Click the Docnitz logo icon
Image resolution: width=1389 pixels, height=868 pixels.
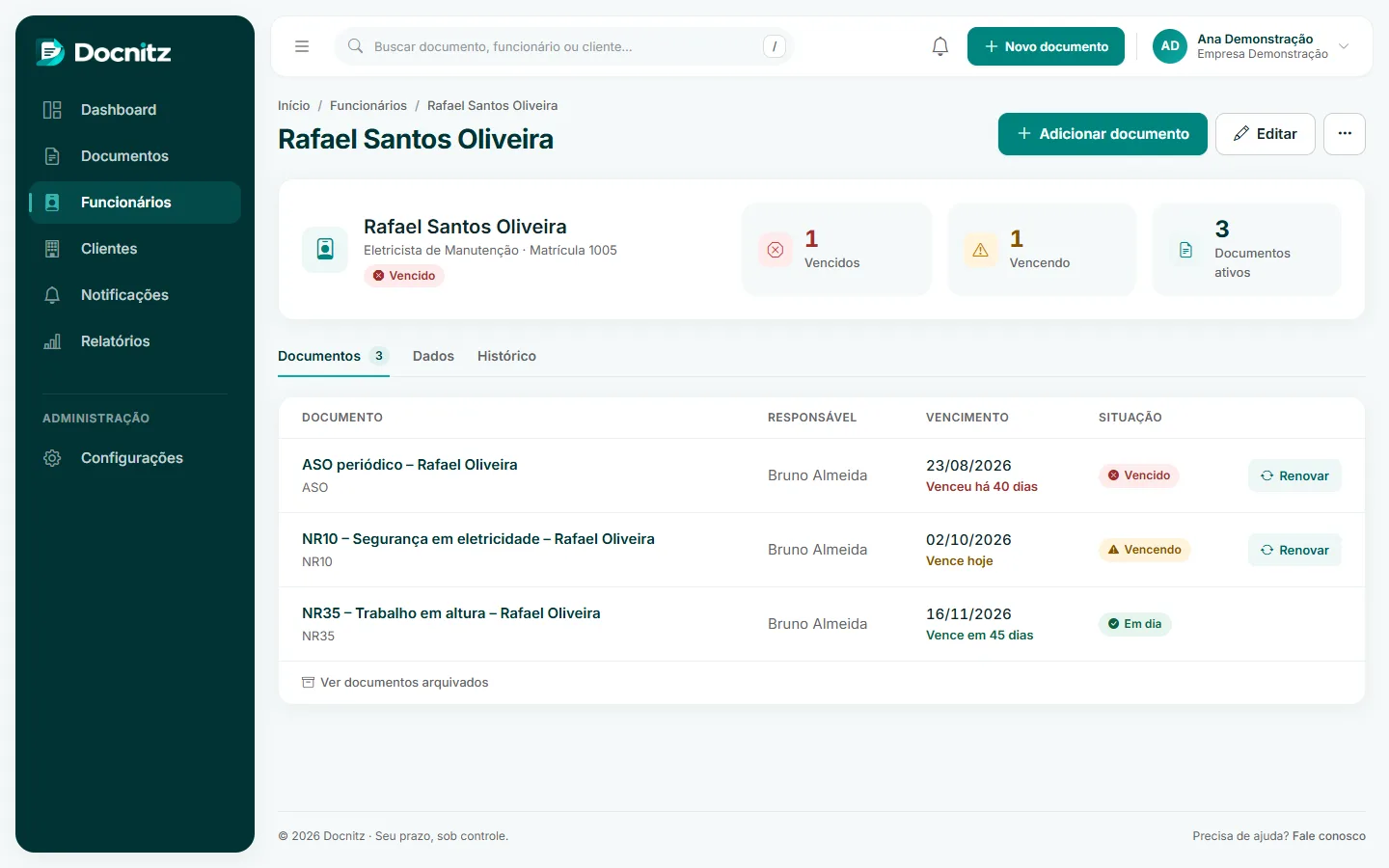[x=50, y=52]
